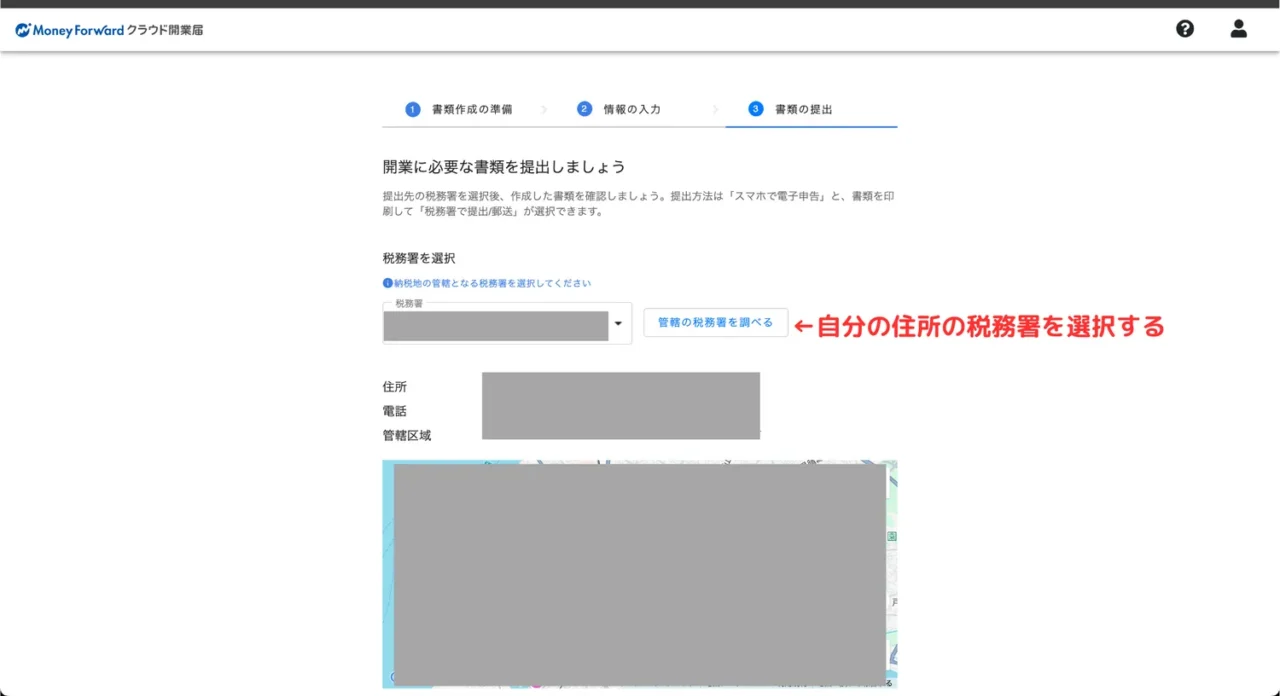Image resolution: width=1280 pixels, height=696 pixels.
Task: Go to the 書類作成の準備 step tab
Action: pos(471,109)
